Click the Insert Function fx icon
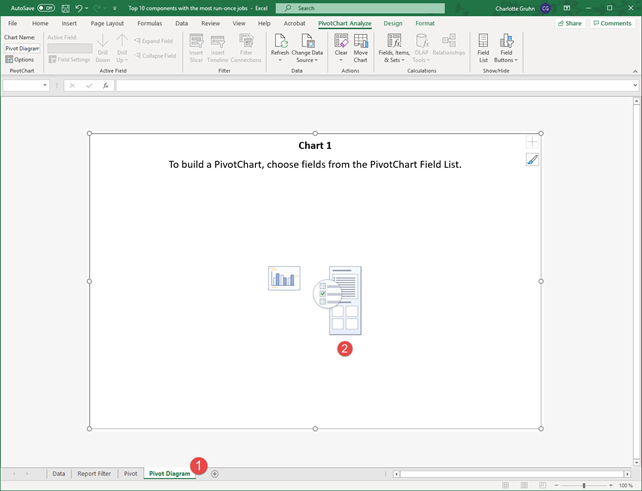642x491 pixels. click(106, 86)
